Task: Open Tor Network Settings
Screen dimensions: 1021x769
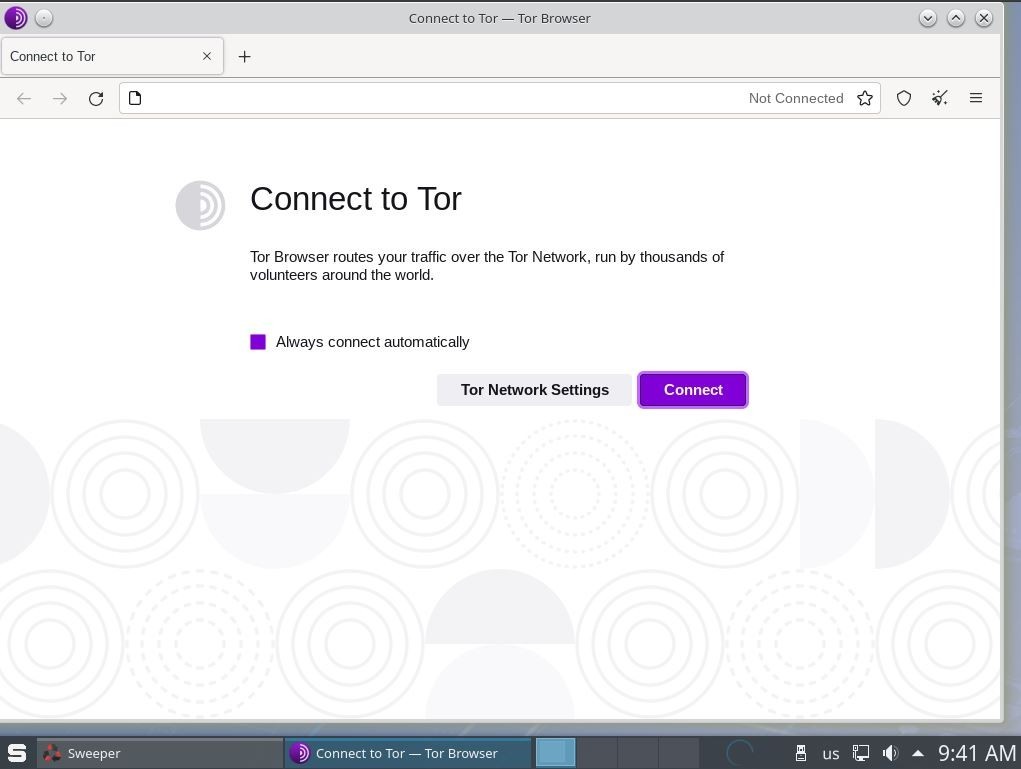Action: point(535,390)
